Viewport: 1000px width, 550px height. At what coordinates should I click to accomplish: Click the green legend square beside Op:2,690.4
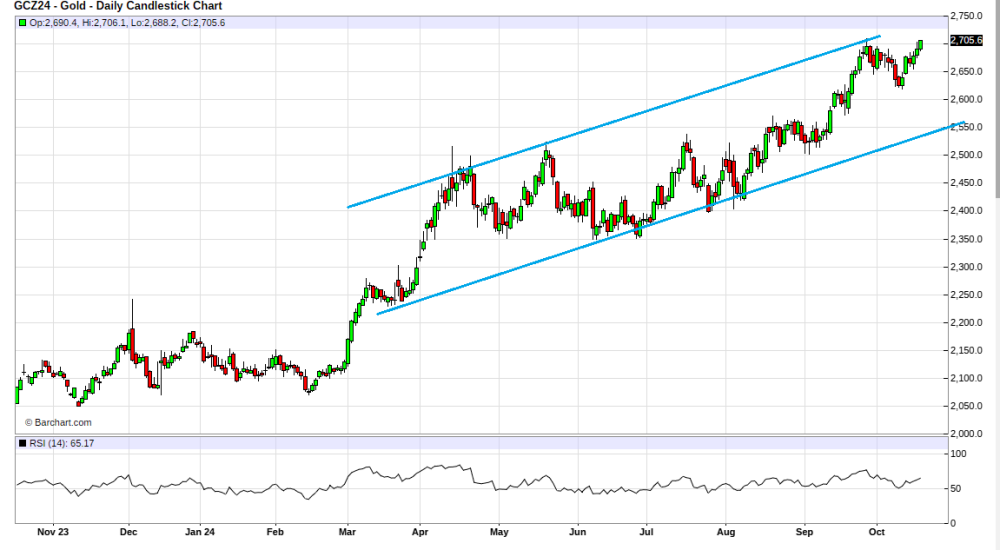coord(21,23)
